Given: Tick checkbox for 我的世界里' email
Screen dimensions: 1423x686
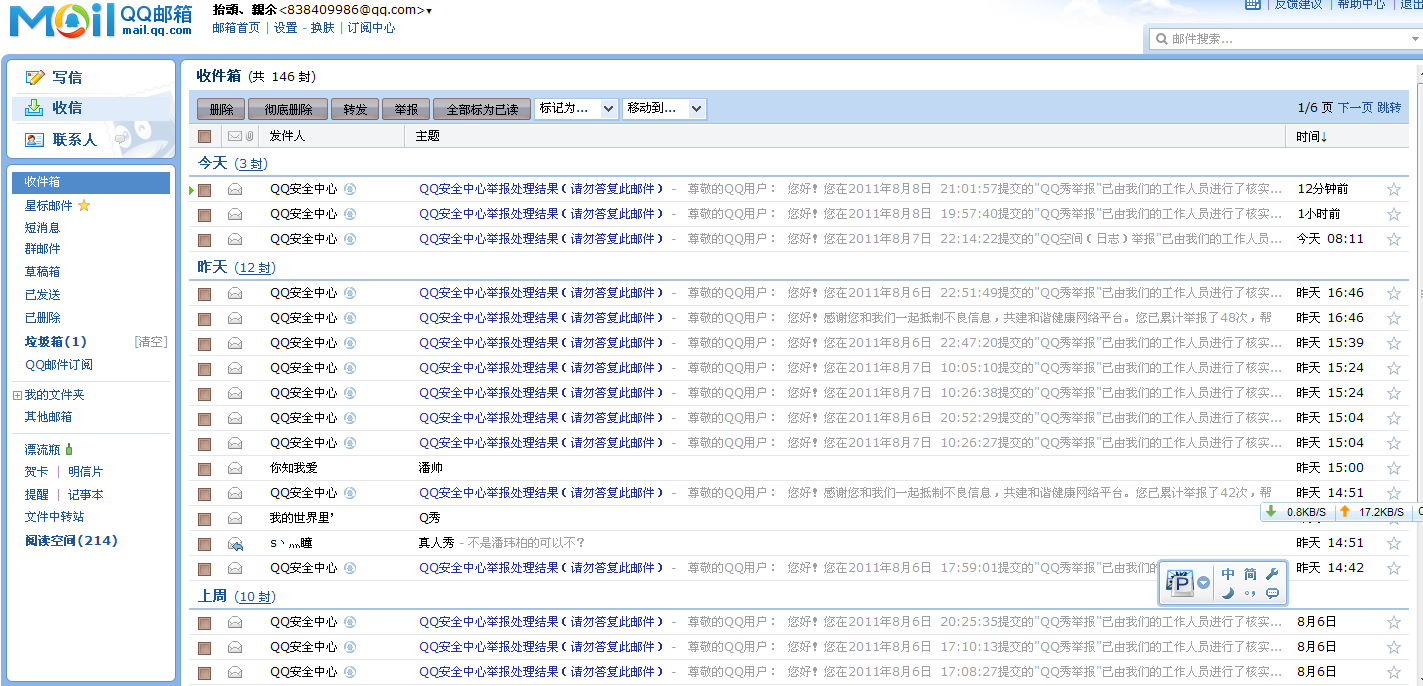Looking at the screenshot, I should pyautogui.click(x=205, y=519).
